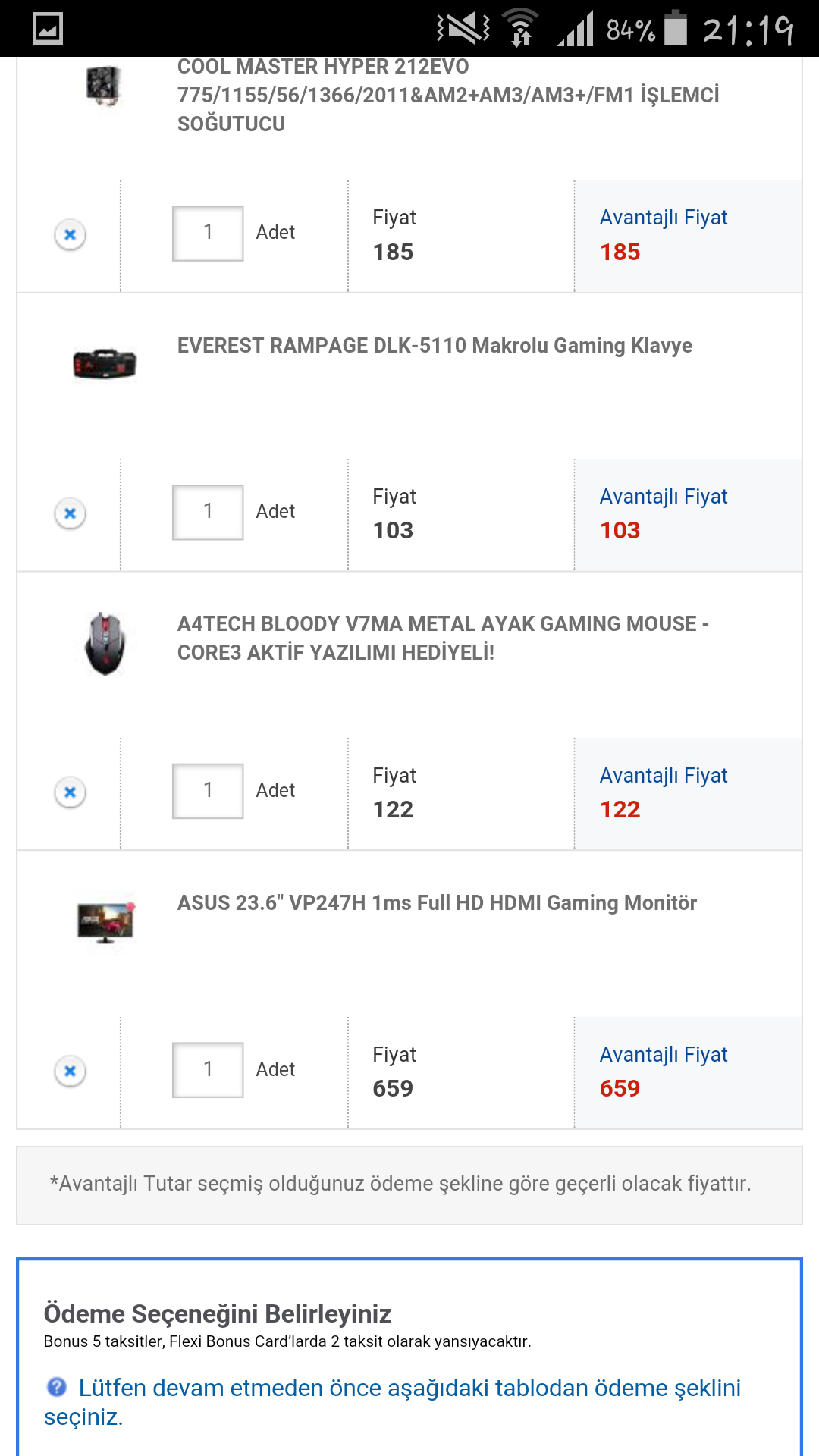Tap the blue help question mark icon
Screen dimensions: 819x1456
click(x=57, y=1387)
